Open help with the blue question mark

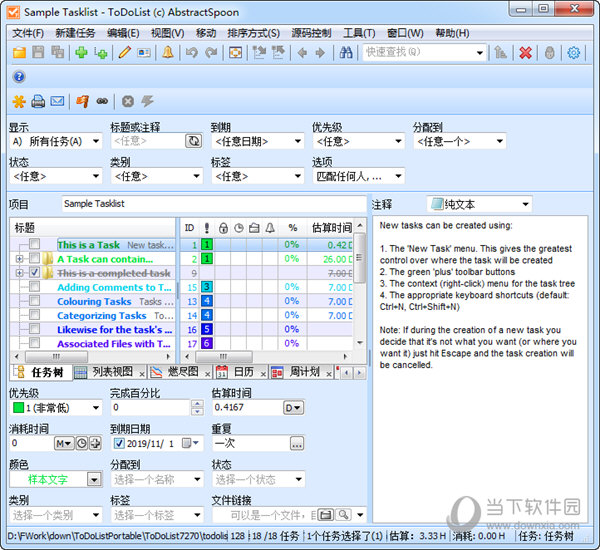coord(19,77)
